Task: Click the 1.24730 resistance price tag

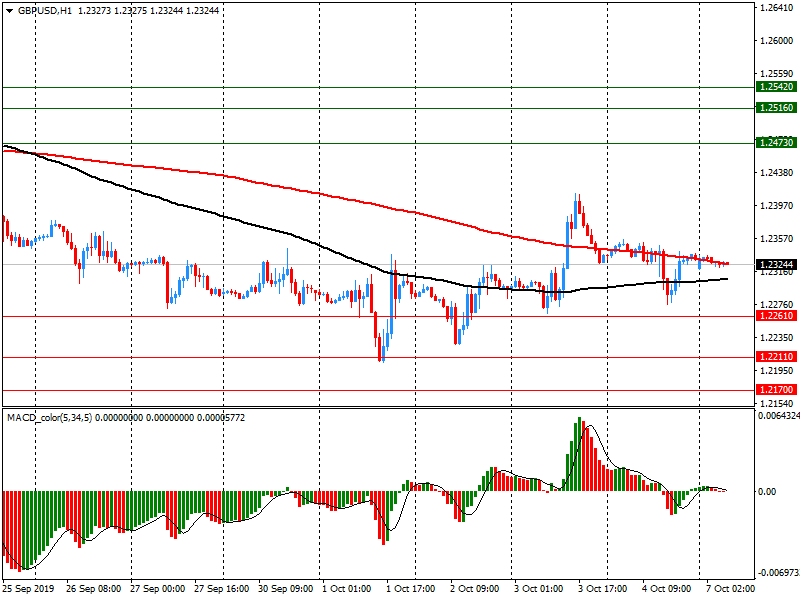Action: point(775,143)
